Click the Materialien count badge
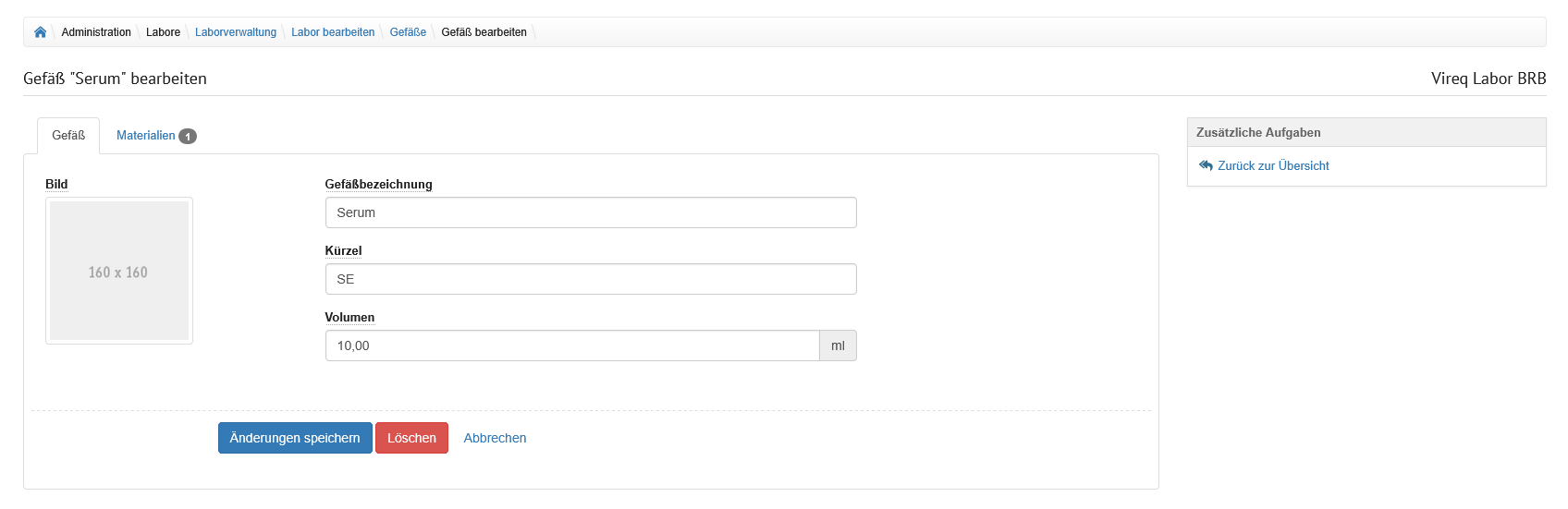The image size is (1568, 509). pos(188,137)
